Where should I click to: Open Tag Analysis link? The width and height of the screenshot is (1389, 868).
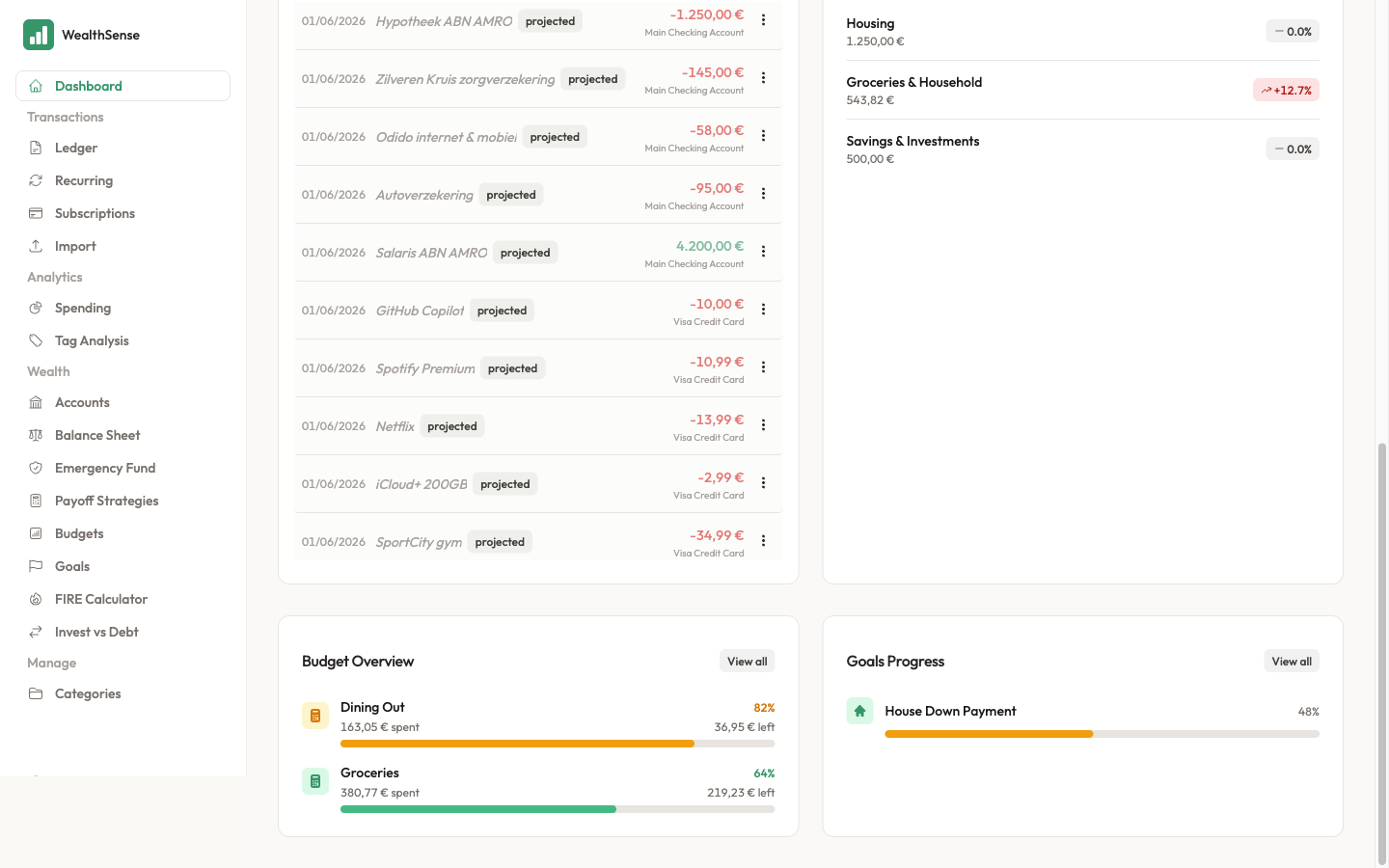pos(123,340)
